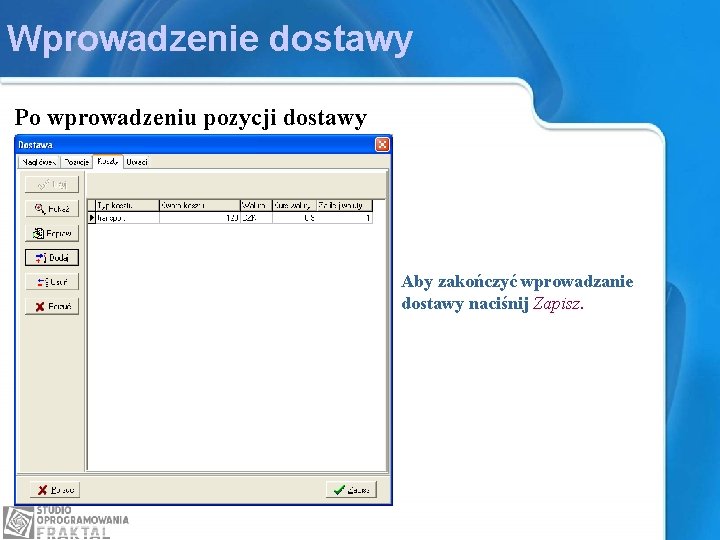The width and height of the screenshot is (720, 540).
Task: Click the exchange rate cell in the Transport row
Action: (294, 218)
